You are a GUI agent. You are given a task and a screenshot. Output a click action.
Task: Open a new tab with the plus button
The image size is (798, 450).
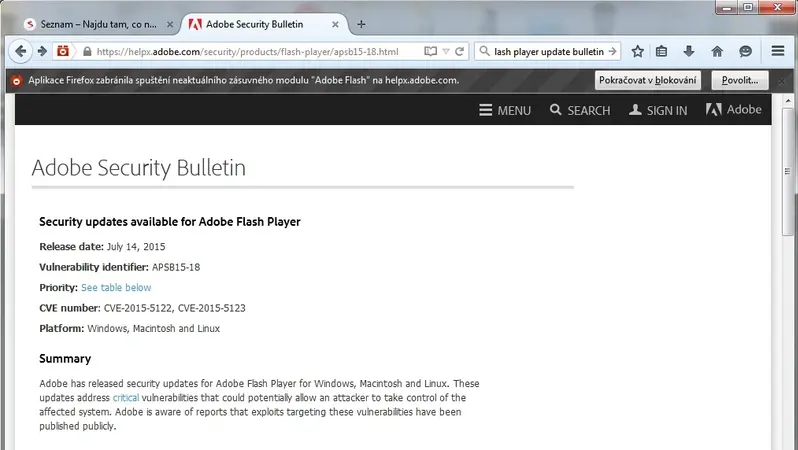361,24
